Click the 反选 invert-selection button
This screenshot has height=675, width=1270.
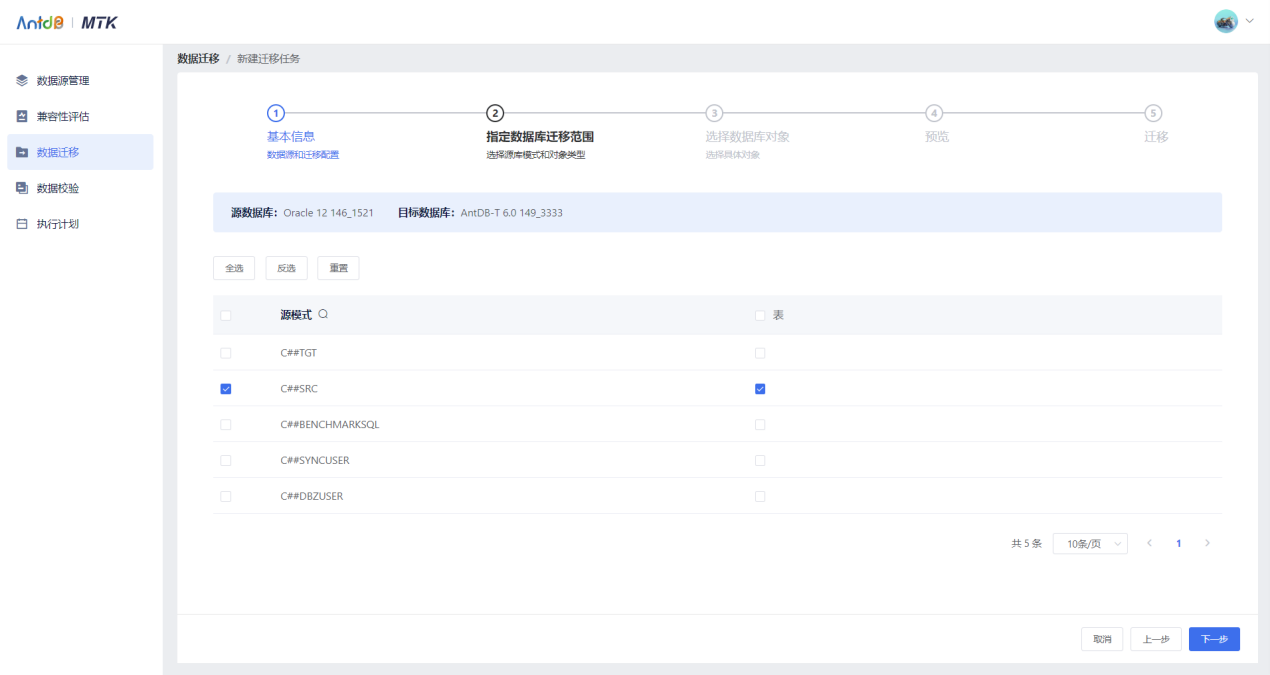pos(286,267)
